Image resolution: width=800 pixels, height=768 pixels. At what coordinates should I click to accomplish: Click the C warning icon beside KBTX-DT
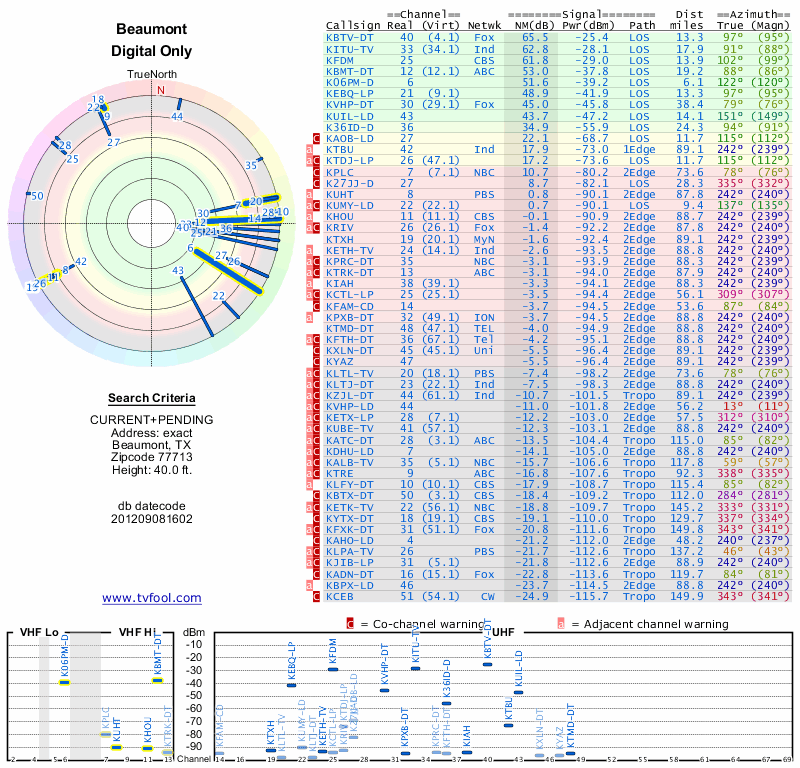tap(316, 496)
